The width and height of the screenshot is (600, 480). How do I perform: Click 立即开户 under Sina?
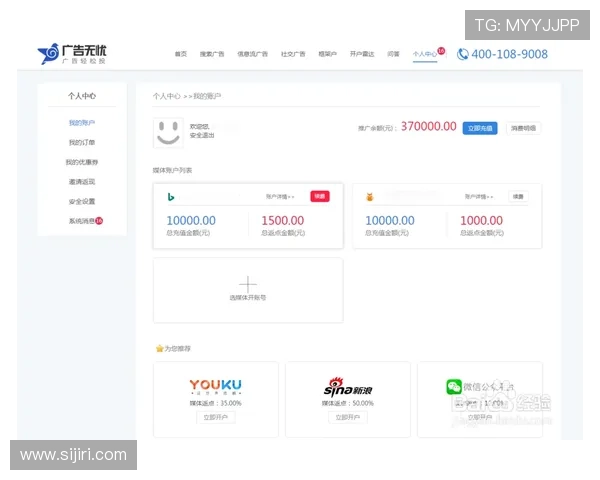348,417
